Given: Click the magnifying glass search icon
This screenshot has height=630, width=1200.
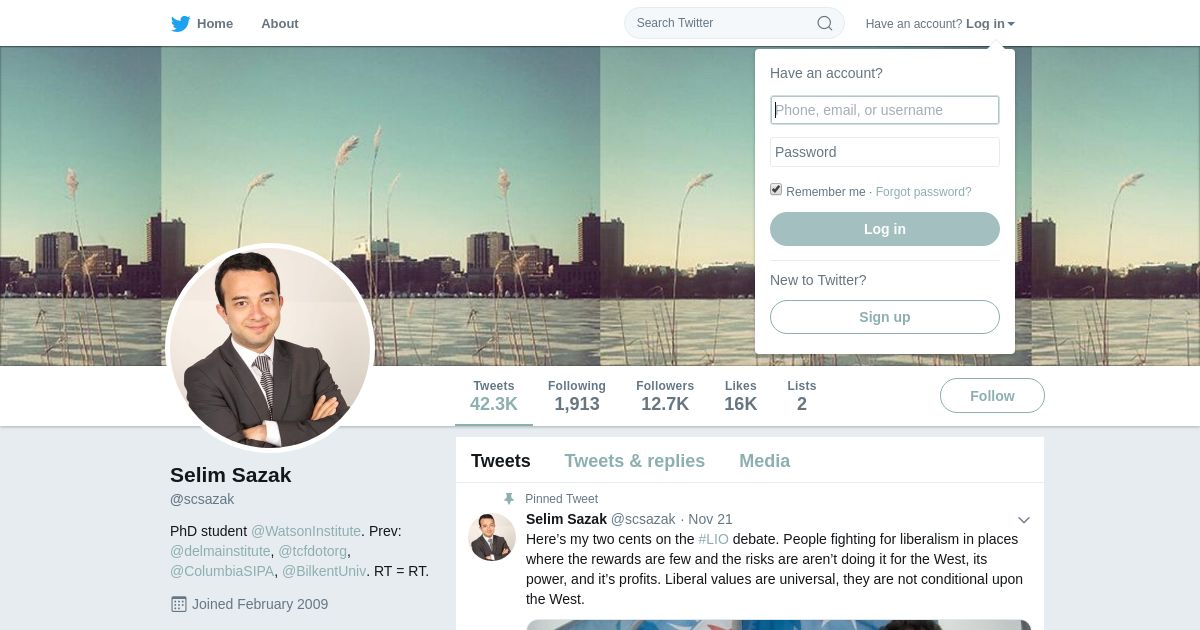Looking at the screenshot, I should click(825, 23).
